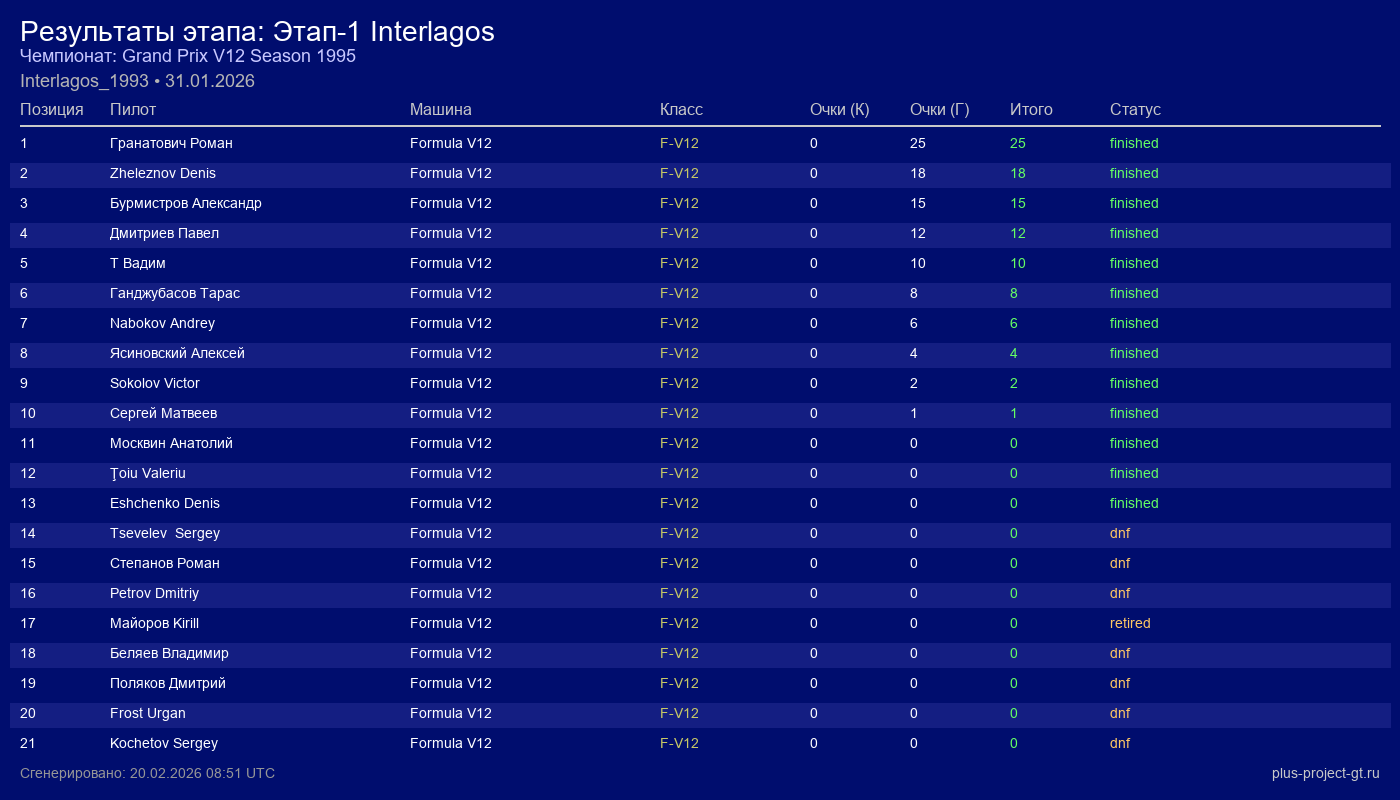Click the Машина column header
Image resolution: width=1400 pixels, height=800 pixels.
440,109
